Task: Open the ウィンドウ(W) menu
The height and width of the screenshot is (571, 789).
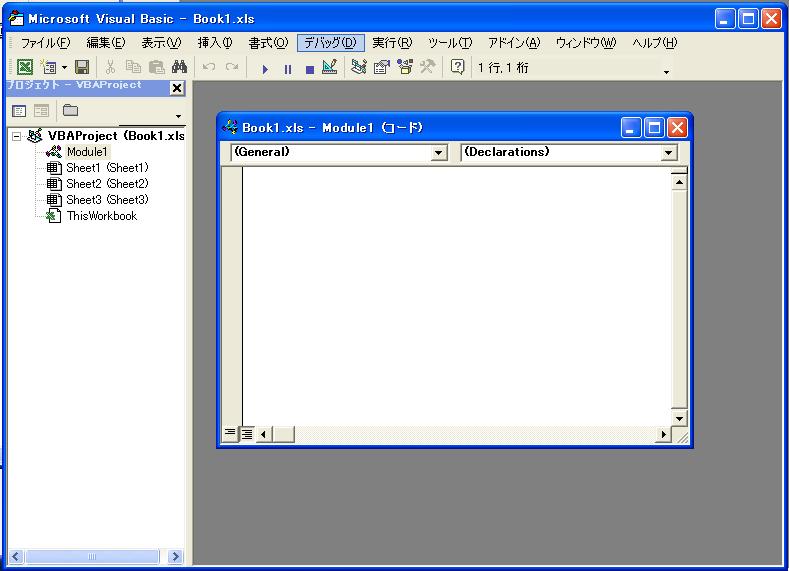Action: tap(586, 43)
